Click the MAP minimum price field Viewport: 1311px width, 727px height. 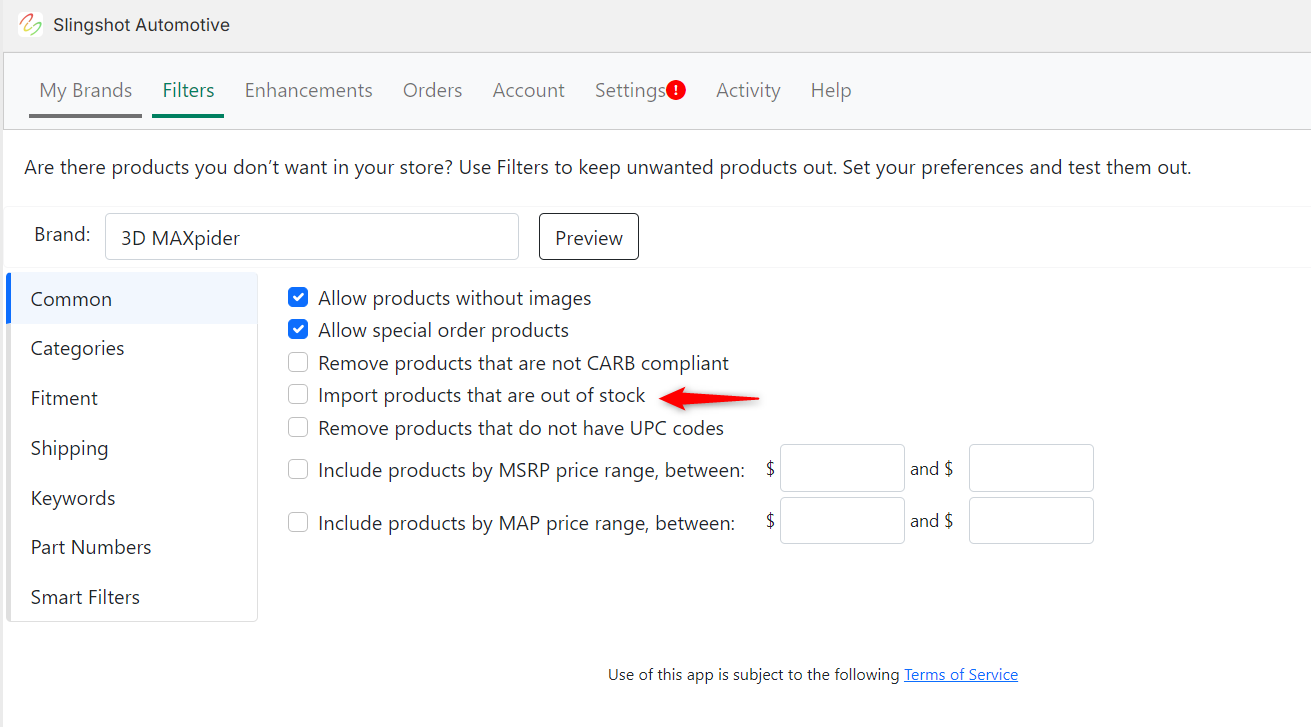point(842,520)
